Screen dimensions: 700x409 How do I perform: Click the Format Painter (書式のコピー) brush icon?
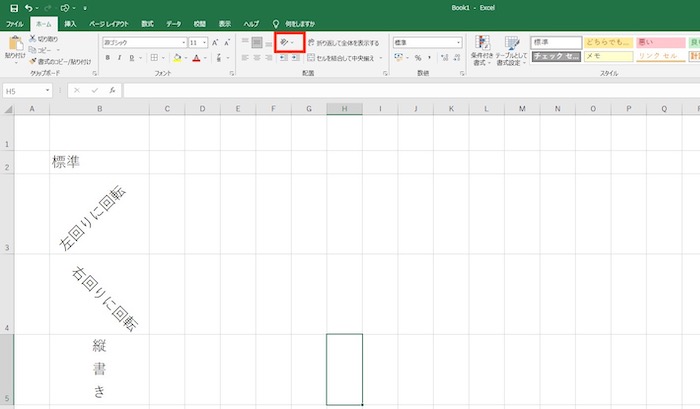[x=33, y=61]
